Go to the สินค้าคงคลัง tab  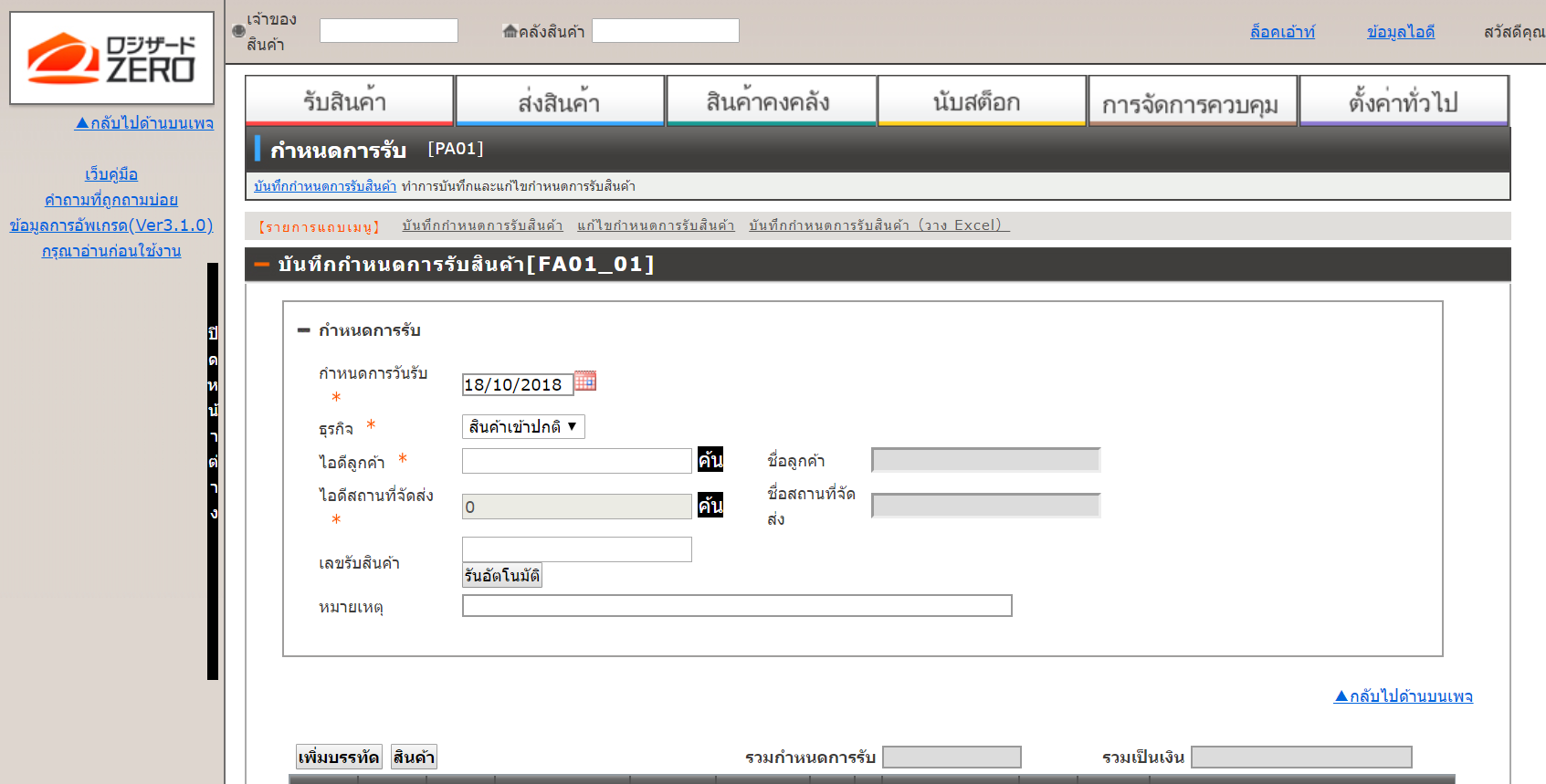pyautogui.click(x=771, y=101)
